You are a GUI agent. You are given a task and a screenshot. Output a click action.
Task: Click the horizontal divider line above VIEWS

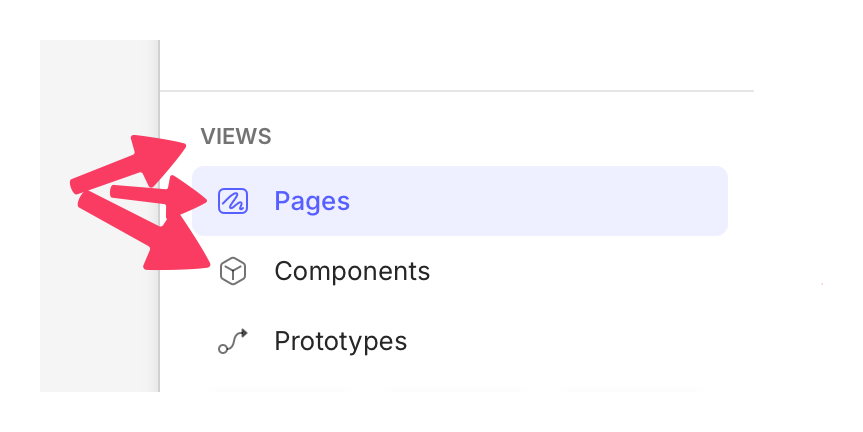point(456,91)
